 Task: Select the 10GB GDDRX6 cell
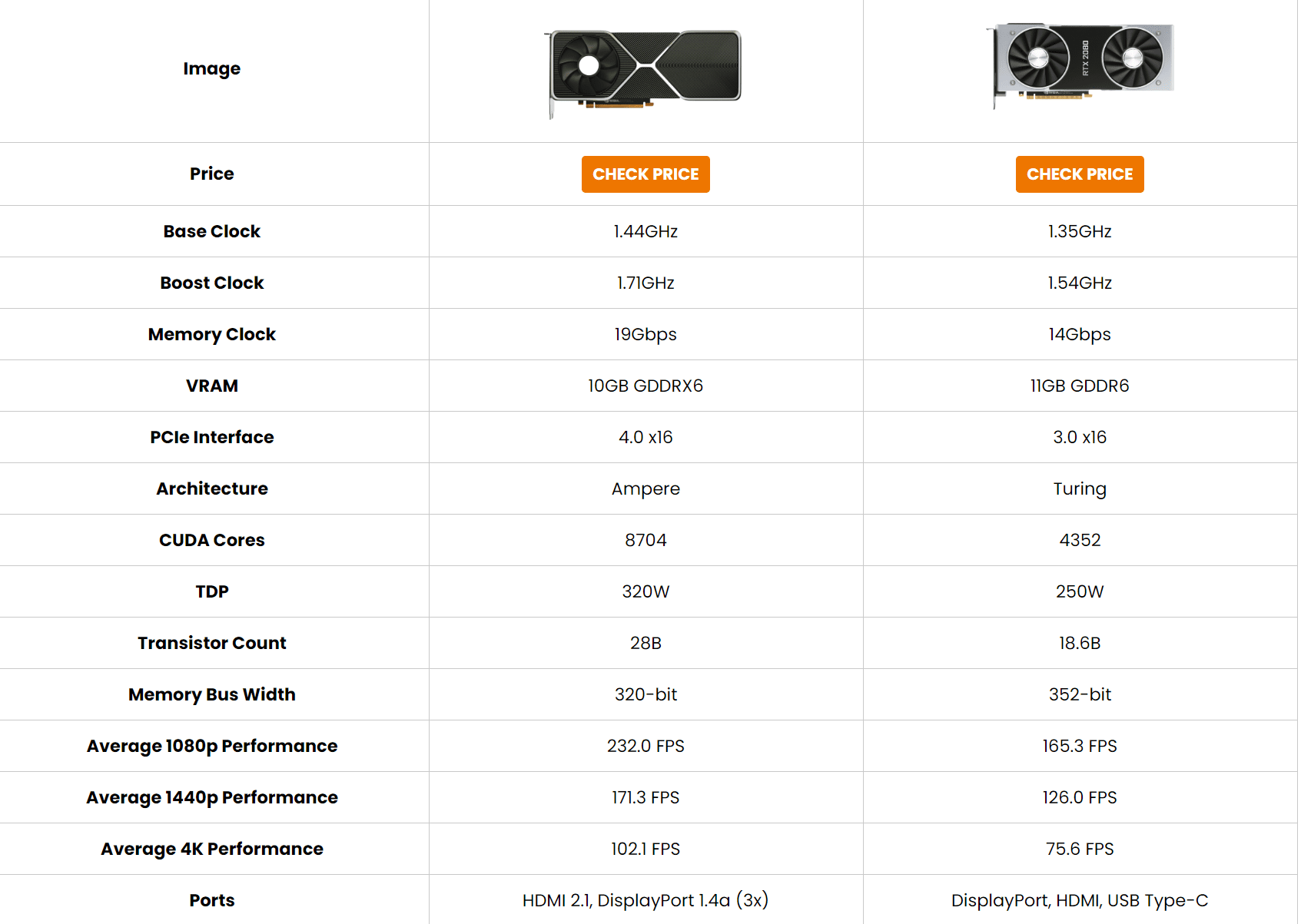tap(646, 386)
